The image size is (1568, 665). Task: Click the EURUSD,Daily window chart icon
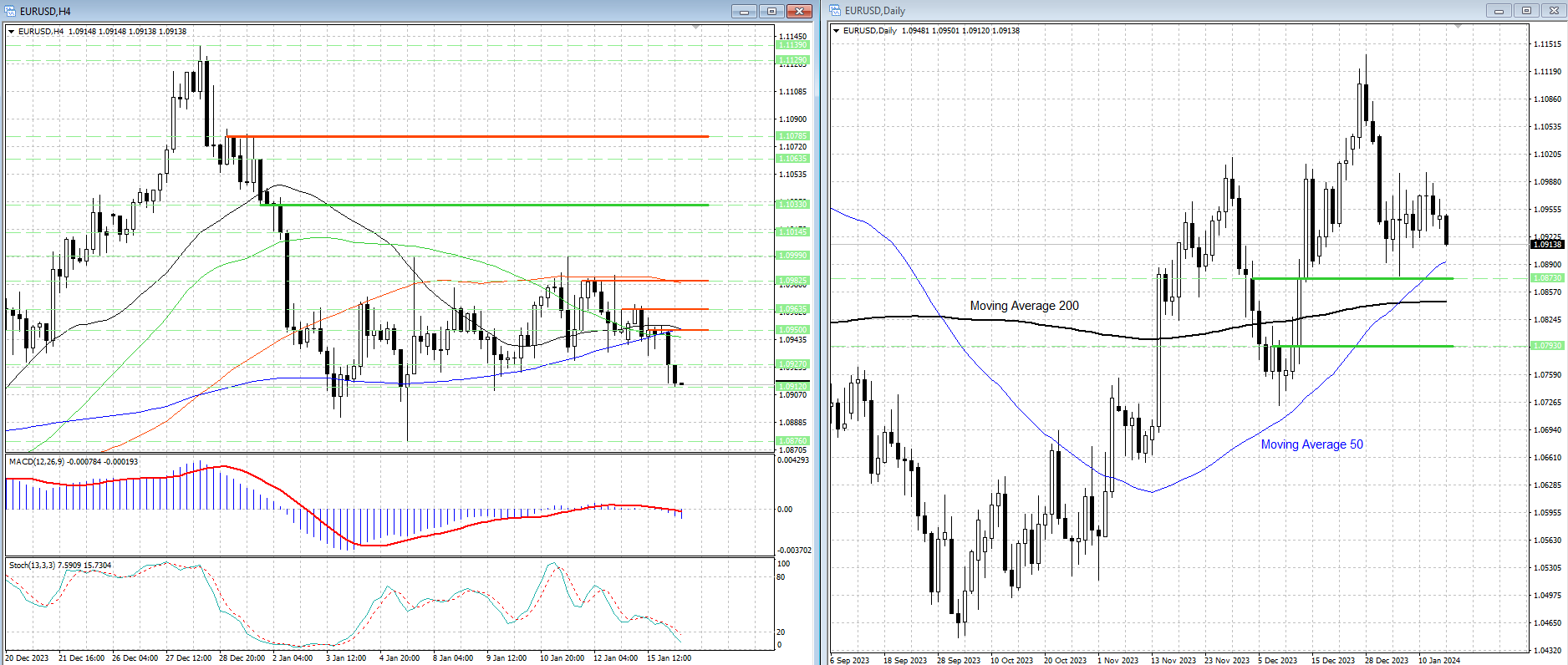[x=836, y=11]
